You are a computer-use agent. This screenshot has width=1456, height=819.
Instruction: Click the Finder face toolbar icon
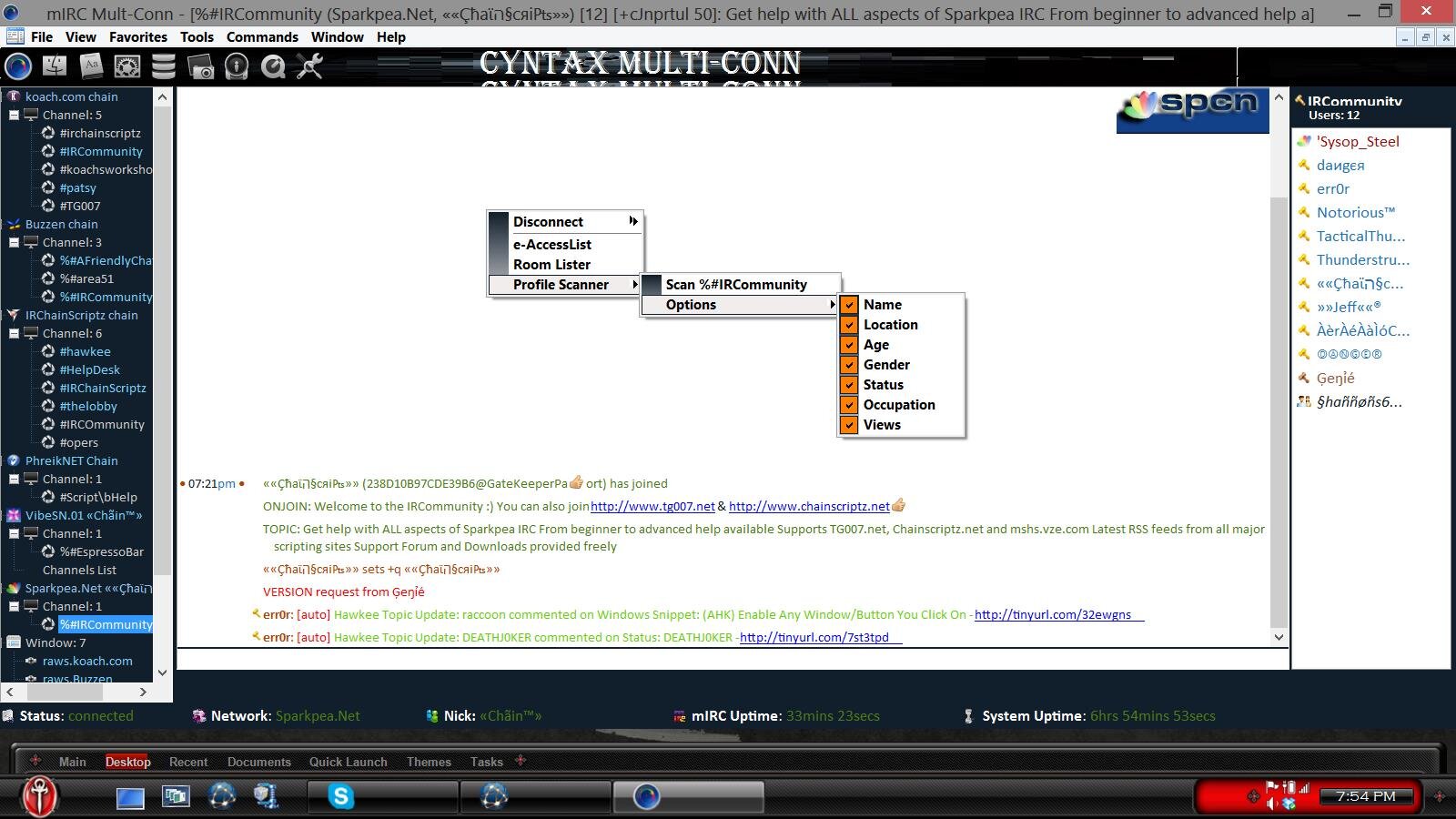pyautogui.click(x=55, y=66)
